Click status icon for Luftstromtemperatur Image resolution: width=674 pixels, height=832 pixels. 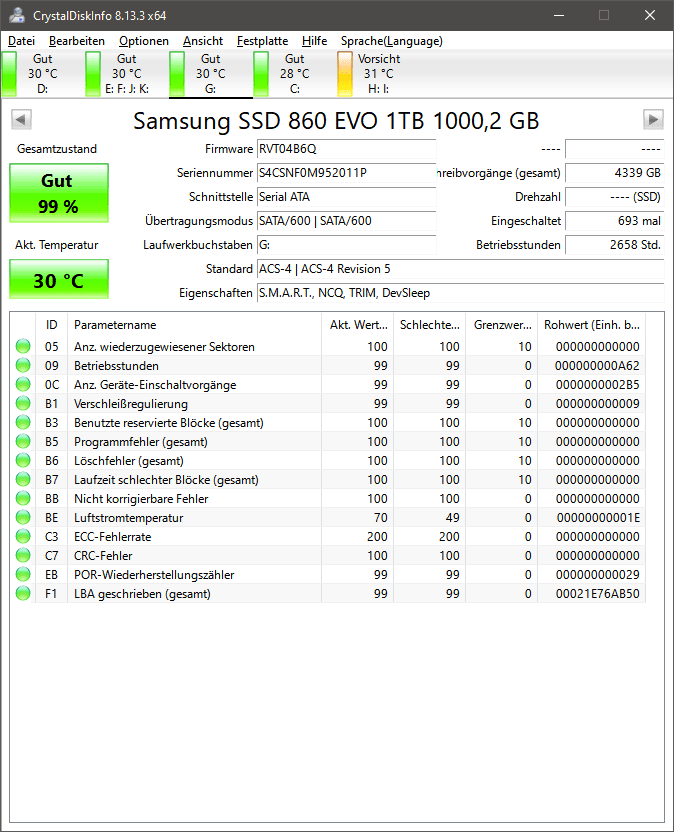tap(23, 517)
